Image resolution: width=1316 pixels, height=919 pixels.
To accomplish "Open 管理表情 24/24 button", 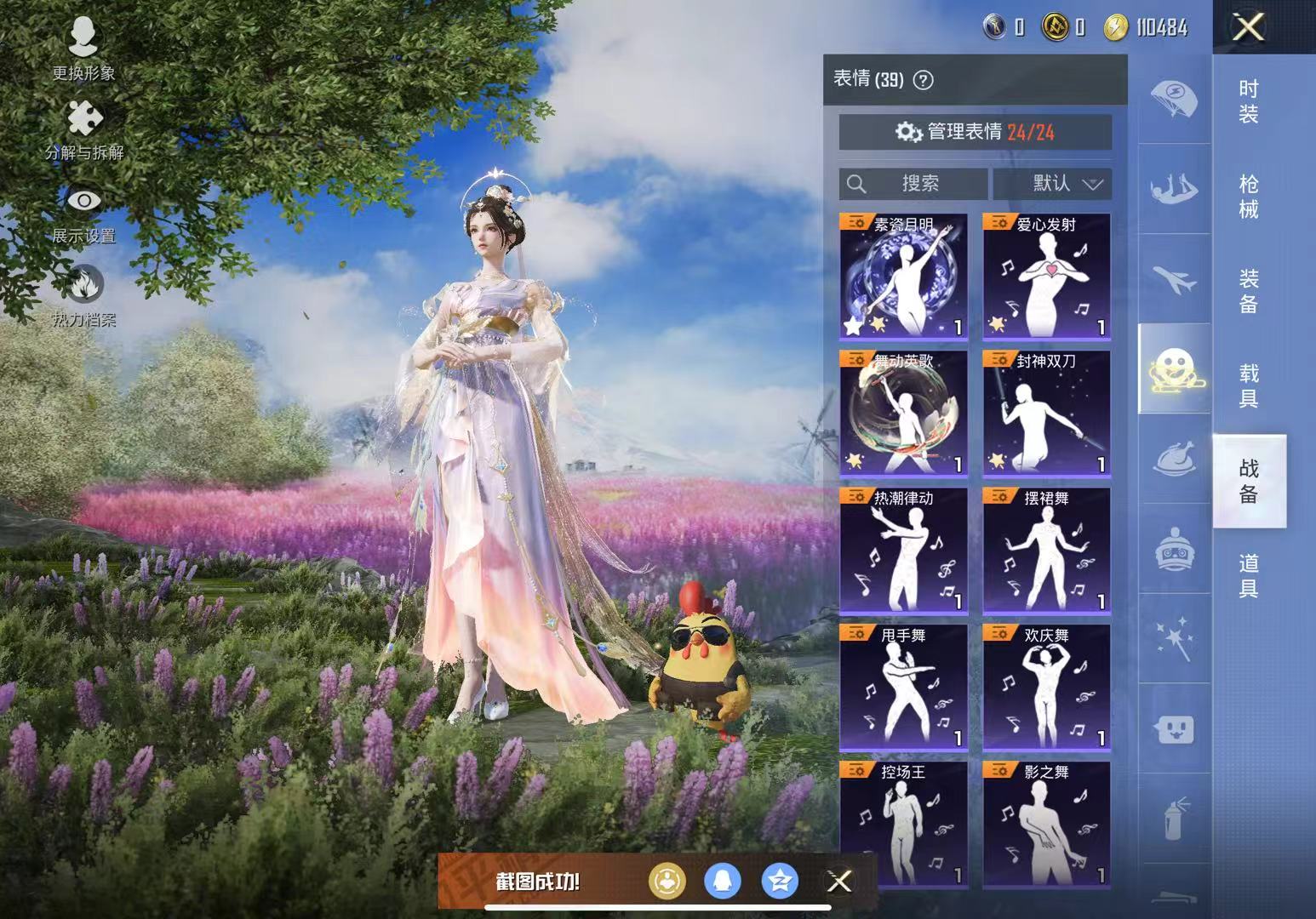I will point(976,132).
